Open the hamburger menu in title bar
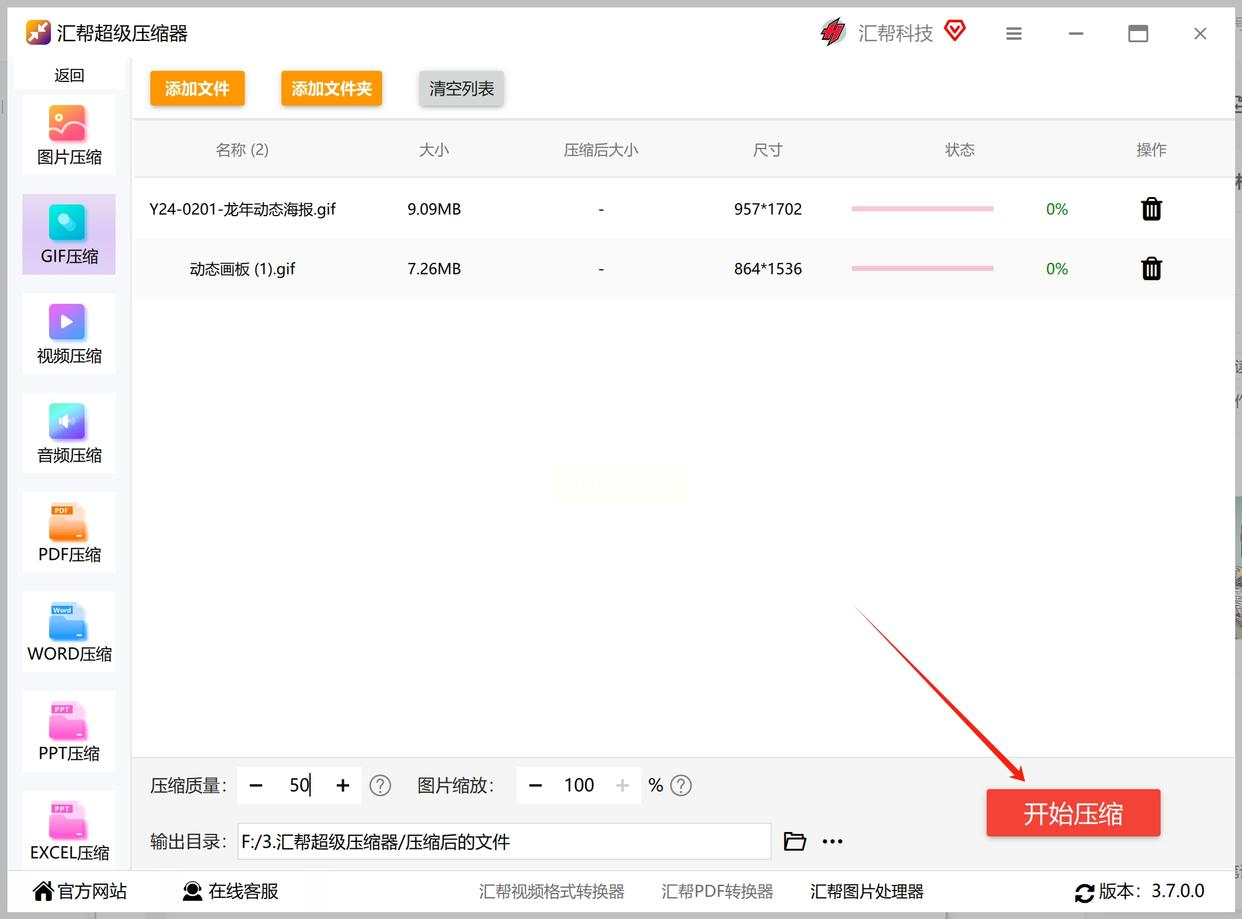 coord(1014,34)
